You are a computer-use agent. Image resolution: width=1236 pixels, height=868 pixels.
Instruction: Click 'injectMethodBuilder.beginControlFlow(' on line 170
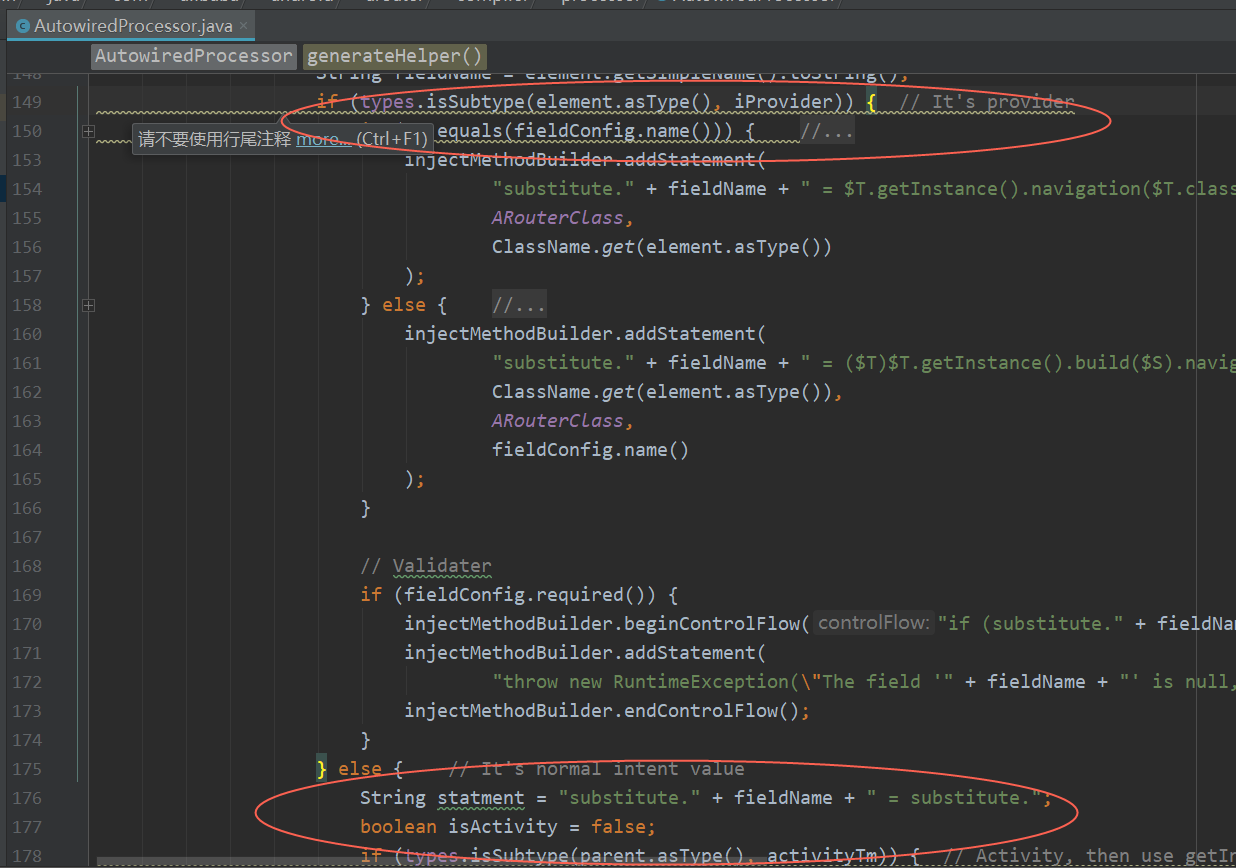[607, 624]
